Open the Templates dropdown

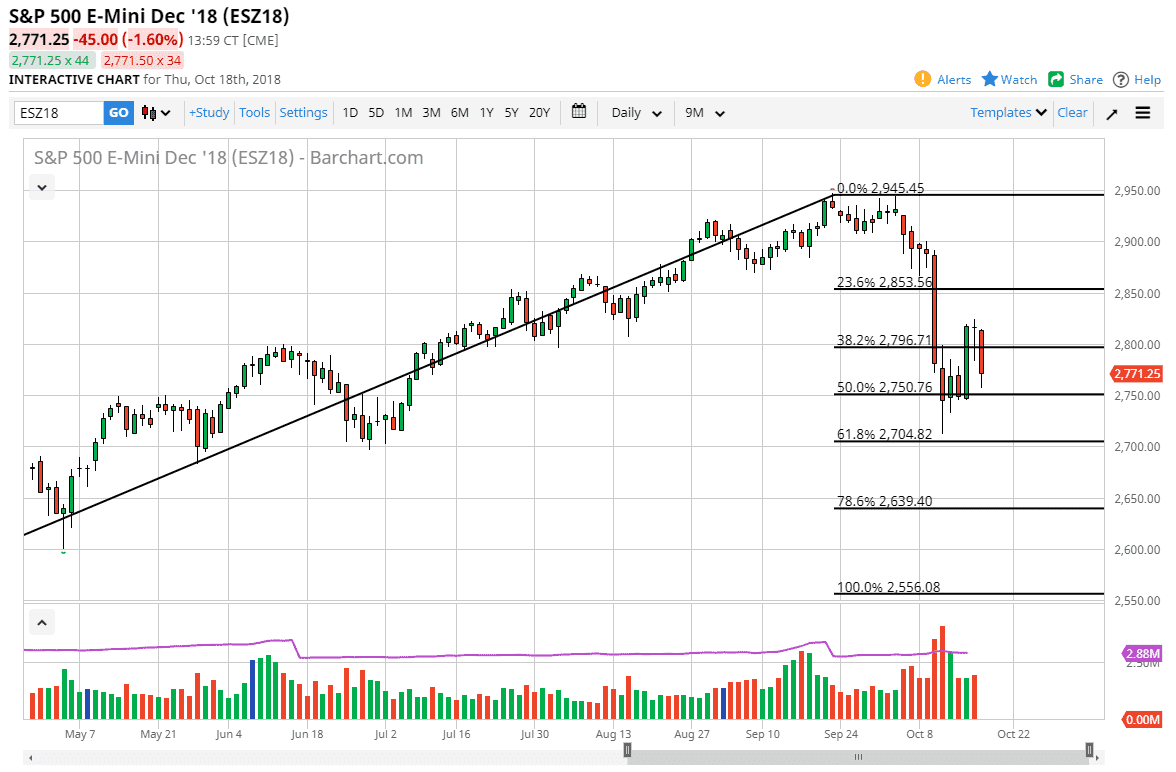pos(1007,112)
